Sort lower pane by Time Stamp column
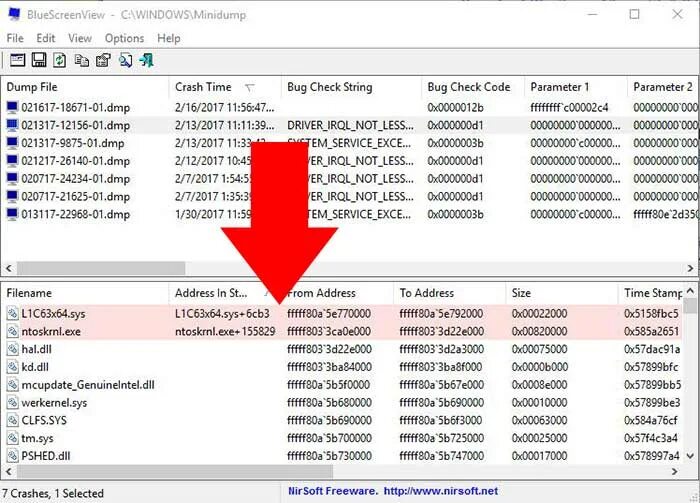700x503 pixels. [650, 293]
